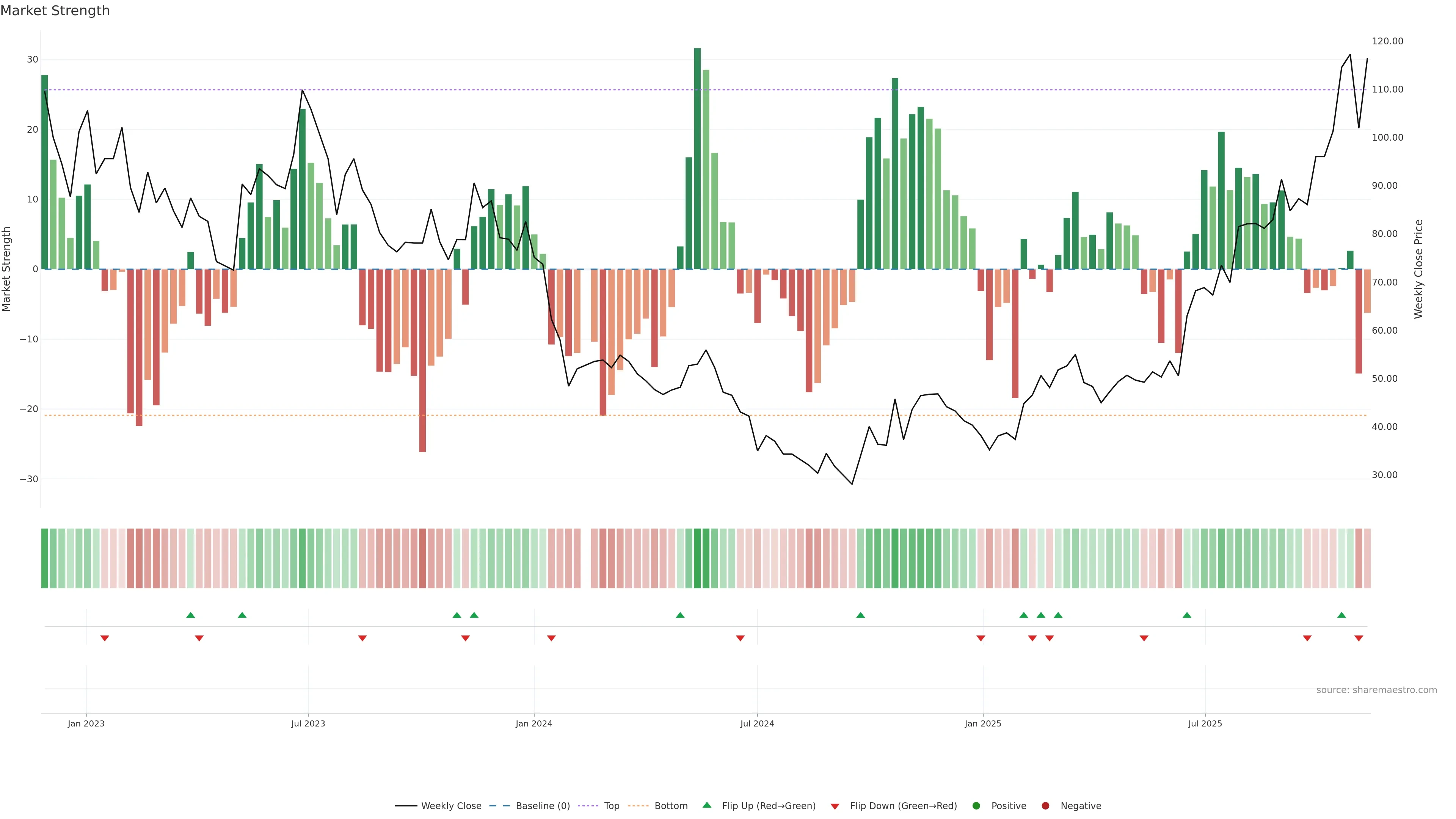Click the 120.00 right axis label
This screenshot has height=819, width=1456.
[1387, 41]
